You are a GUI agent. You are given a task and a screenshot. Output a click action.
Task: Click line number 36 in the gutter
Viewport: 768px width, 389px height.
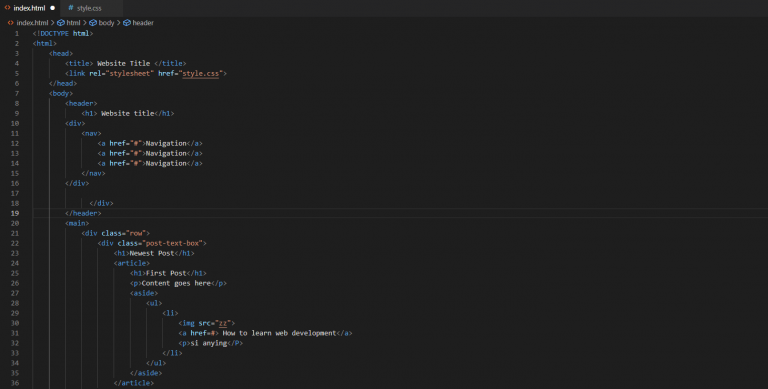click(15, 383)
